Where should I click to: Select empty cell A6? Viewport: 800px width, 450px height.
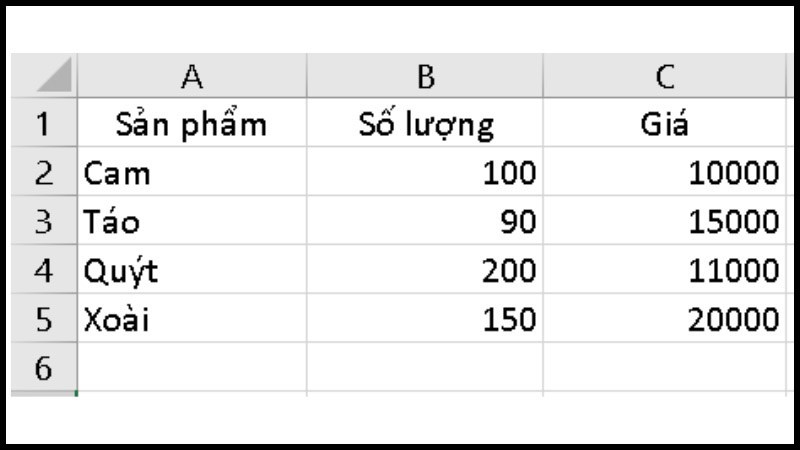point(192,367)
